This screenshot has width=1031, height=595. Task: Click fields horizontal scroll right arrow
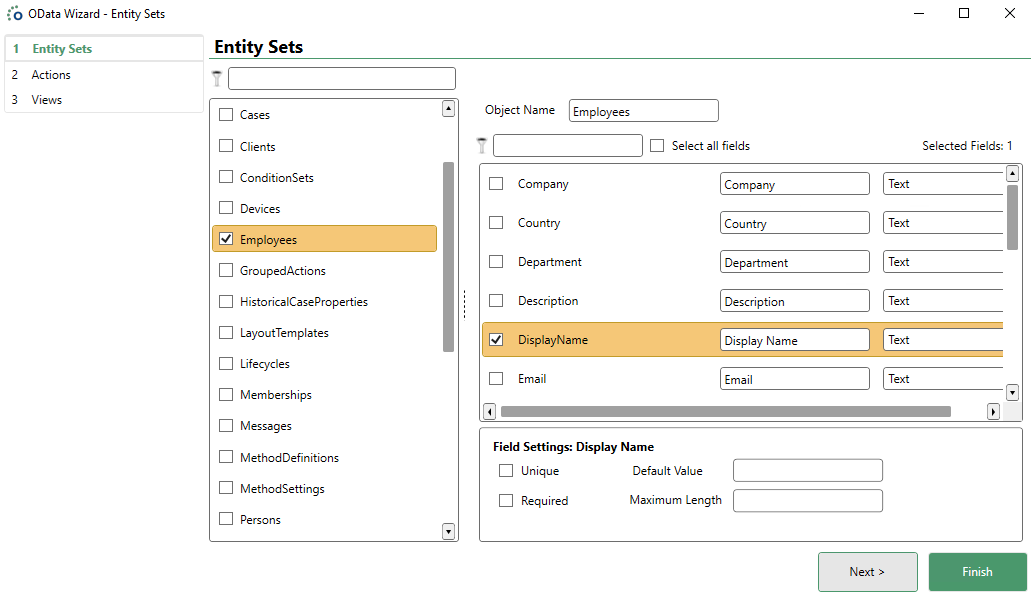[x=994, y=412]
